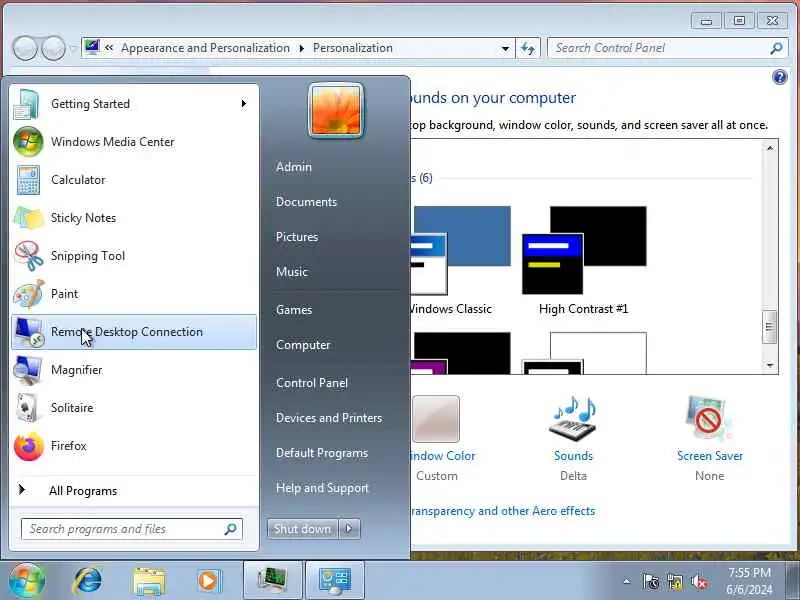This screenshot has width=800, height=600.
Task: Open Computer from the Start menu
Action: coord(303,345)
